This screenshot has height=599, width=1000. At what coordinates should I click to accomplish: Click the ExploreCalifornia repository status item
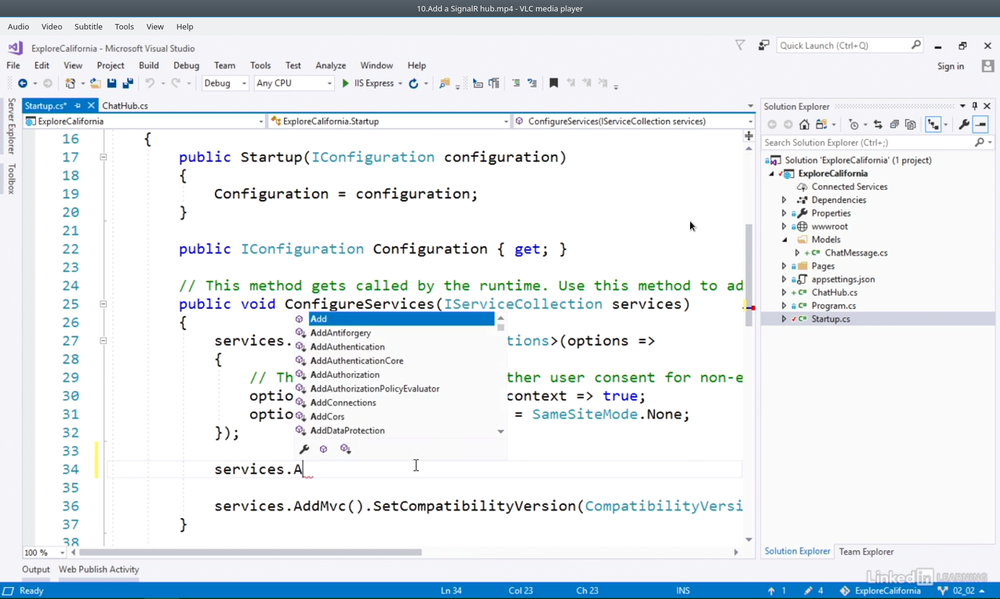click(881, 591)
